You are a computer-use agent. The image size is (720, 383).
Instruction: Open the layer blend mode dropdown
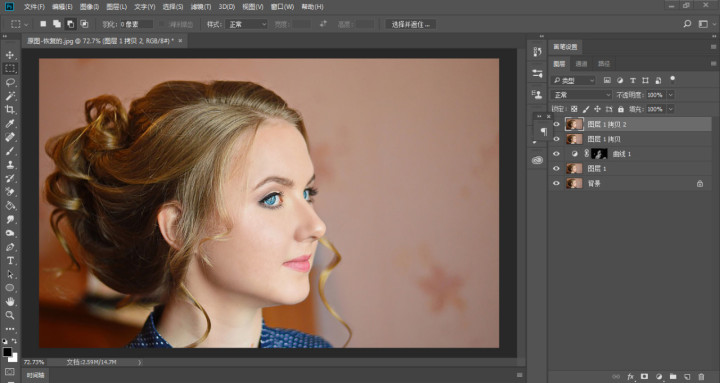581,95
